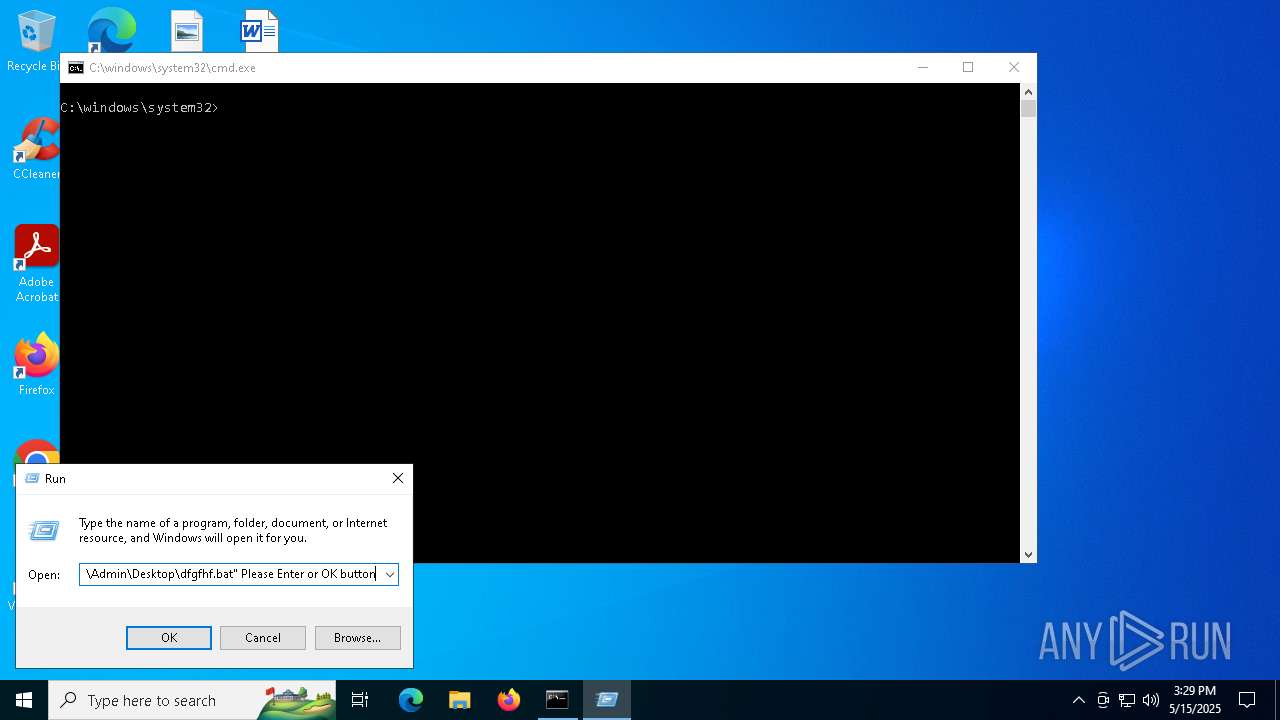Select the image file on the desktop
The height and width of the screenshot is (720, 1280).
187,31
